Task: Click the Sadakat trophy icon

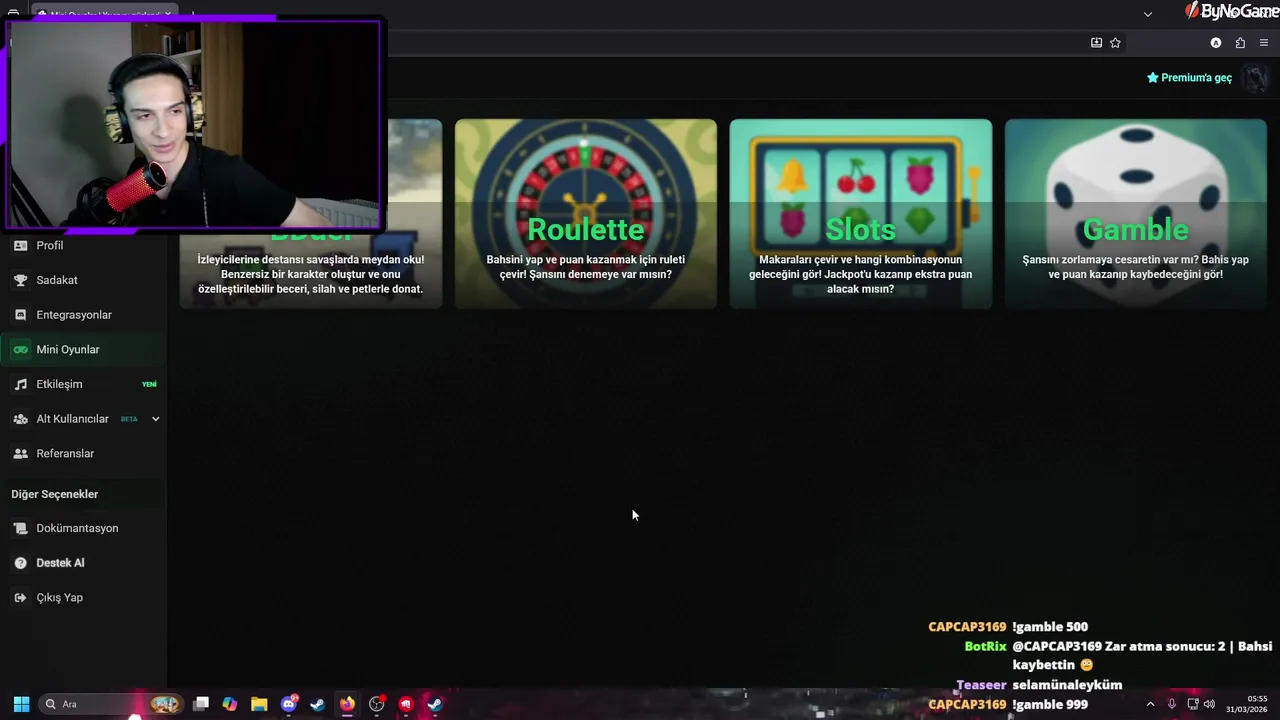Action: 20,280
